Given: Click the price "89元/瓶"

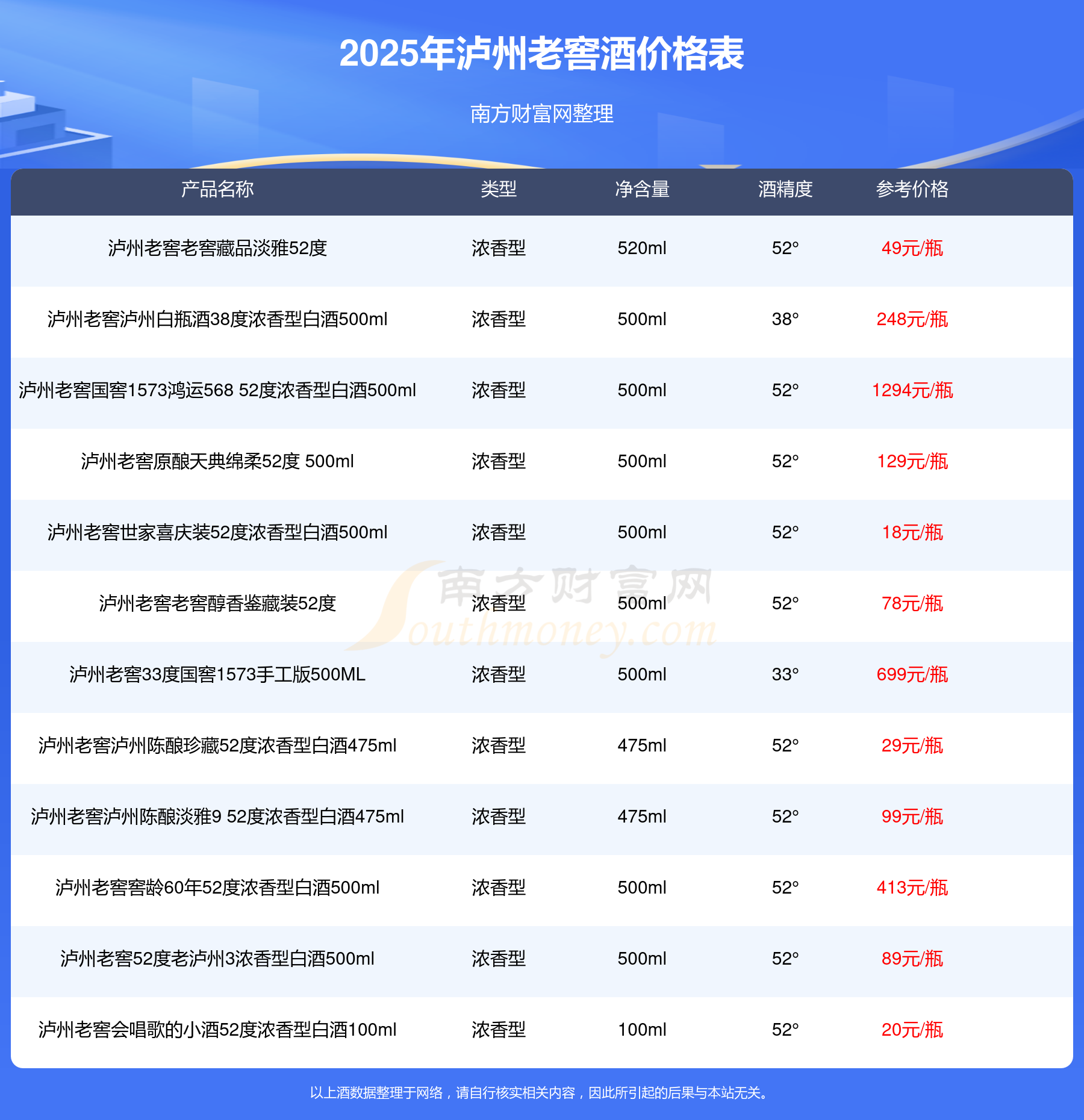Looking at the screenshot, I should (x=912, y=959).
